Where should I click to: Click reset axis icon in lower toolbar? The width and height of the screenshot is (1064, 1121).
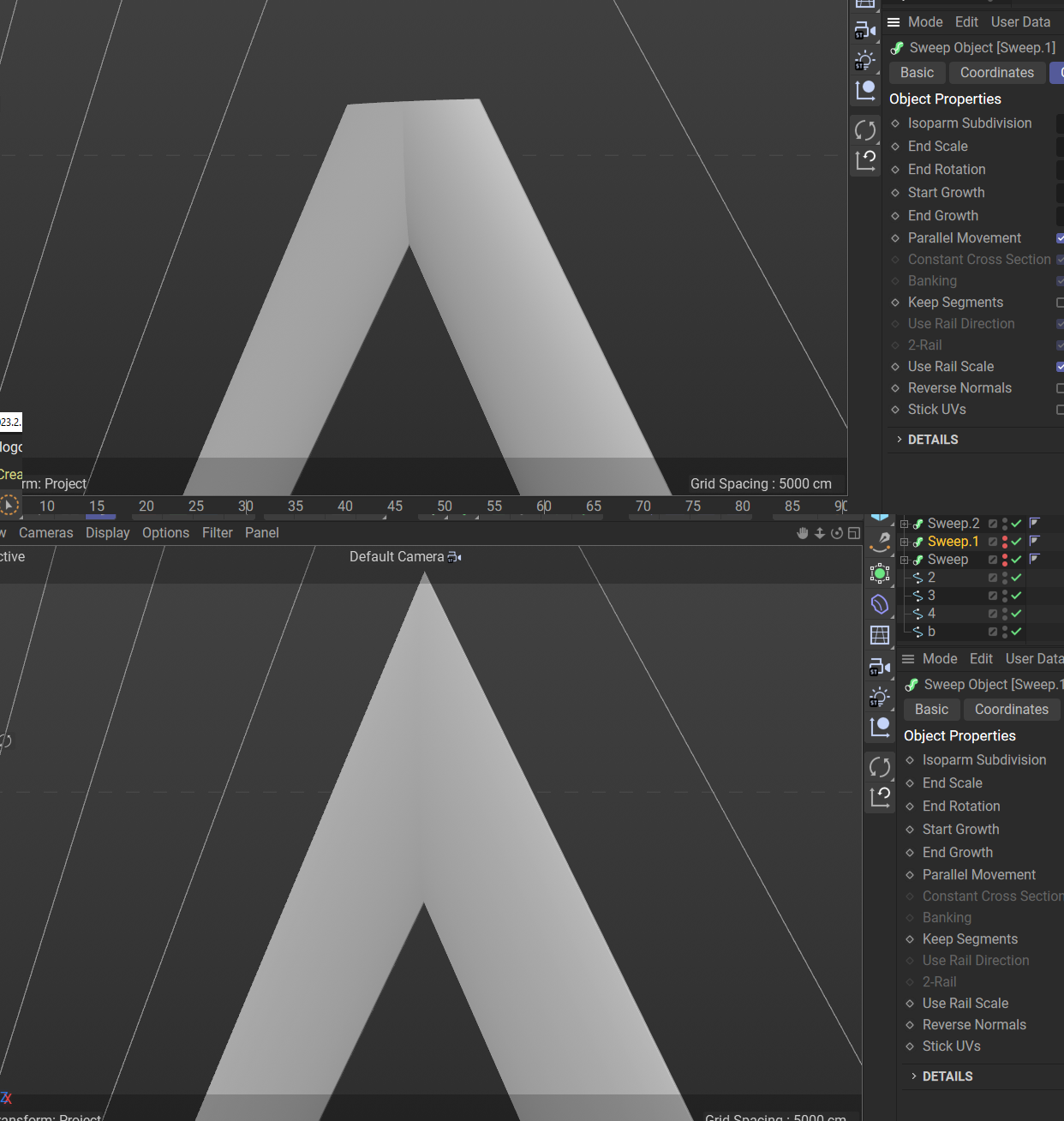[880, 797]
